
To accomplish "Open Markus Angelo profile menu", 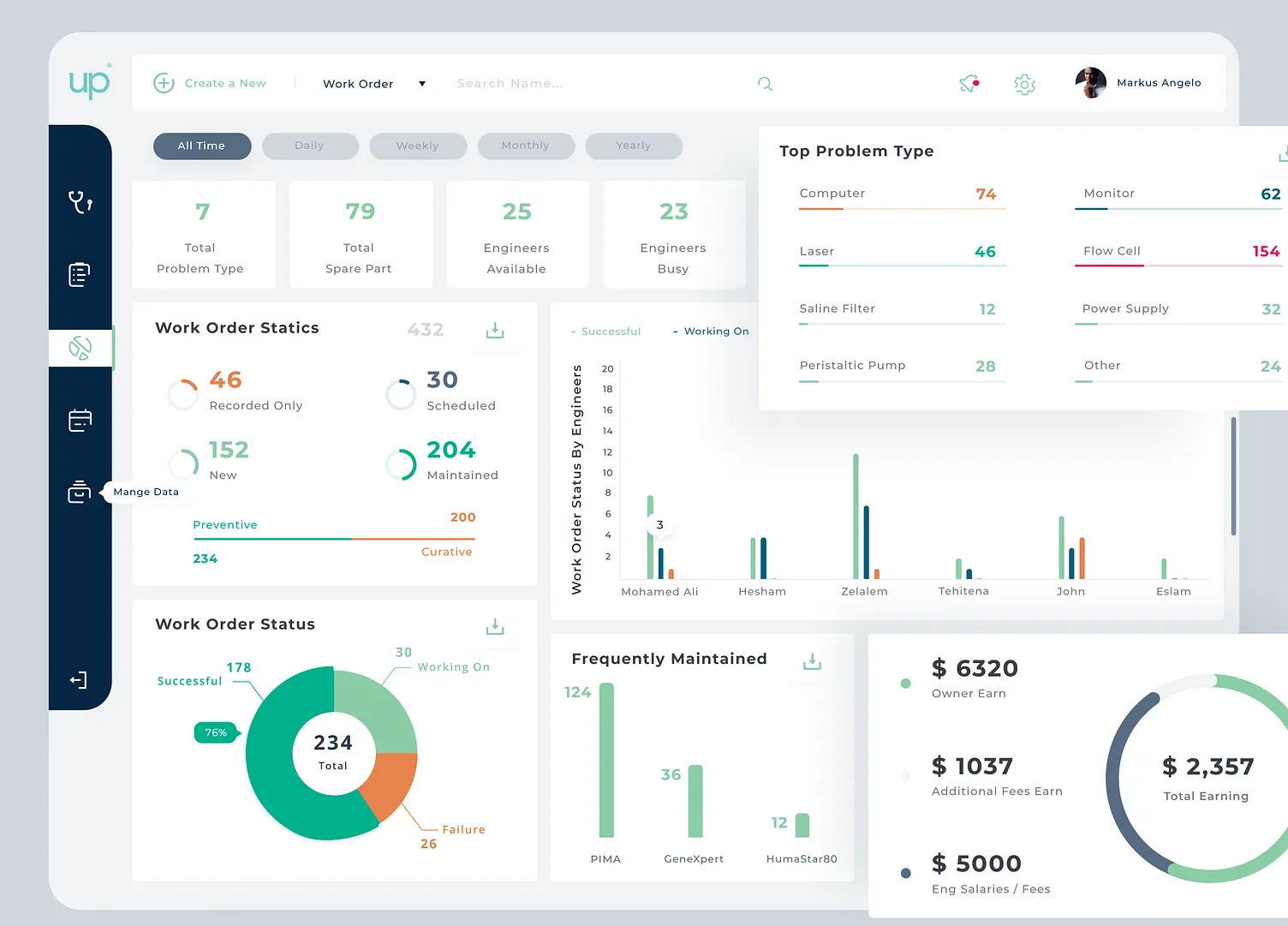I will pyautogui.click(x=1138, y=83).
